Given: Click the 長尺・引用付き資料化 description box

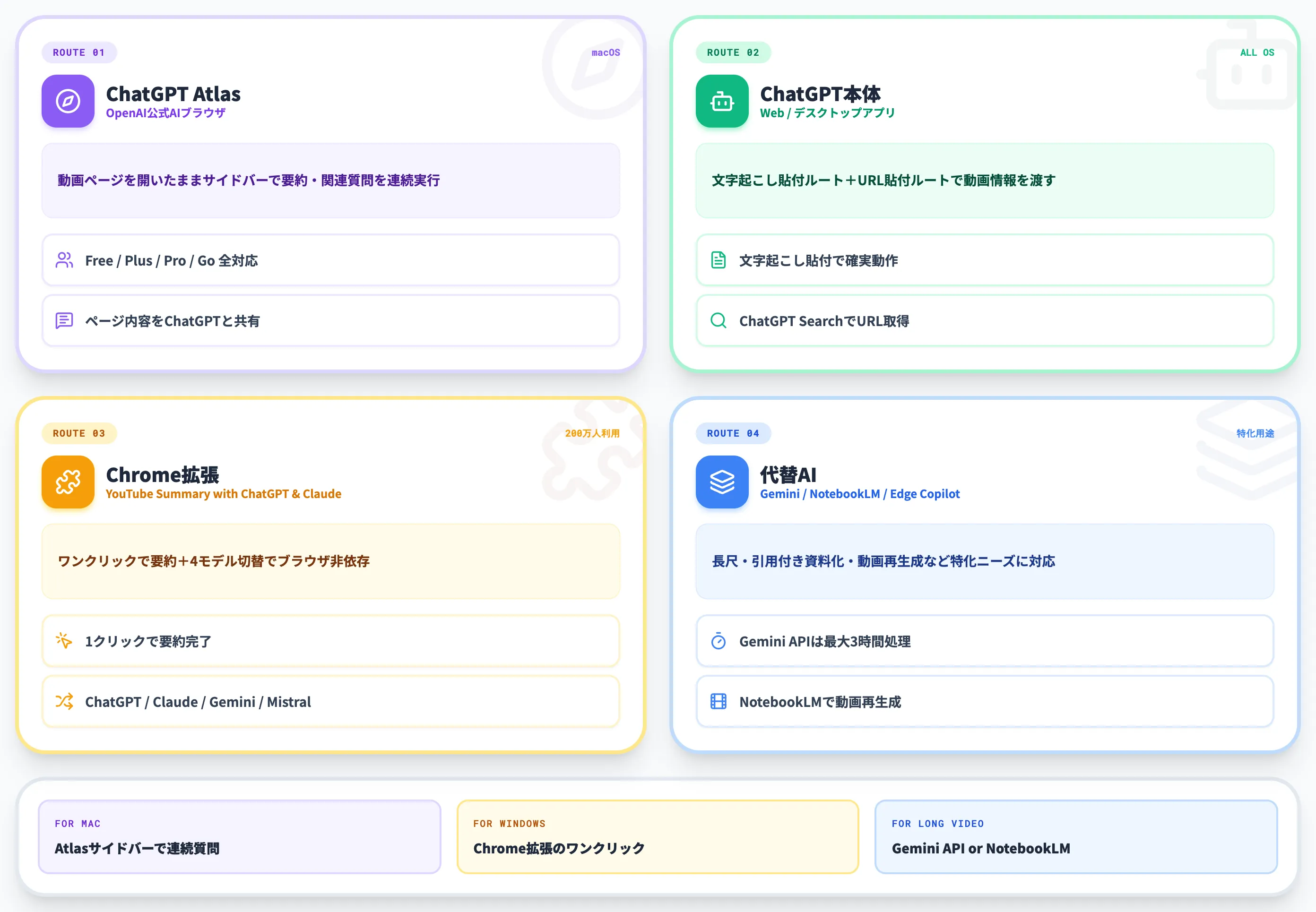Looking at the screenshot, I should pos(985,561).
